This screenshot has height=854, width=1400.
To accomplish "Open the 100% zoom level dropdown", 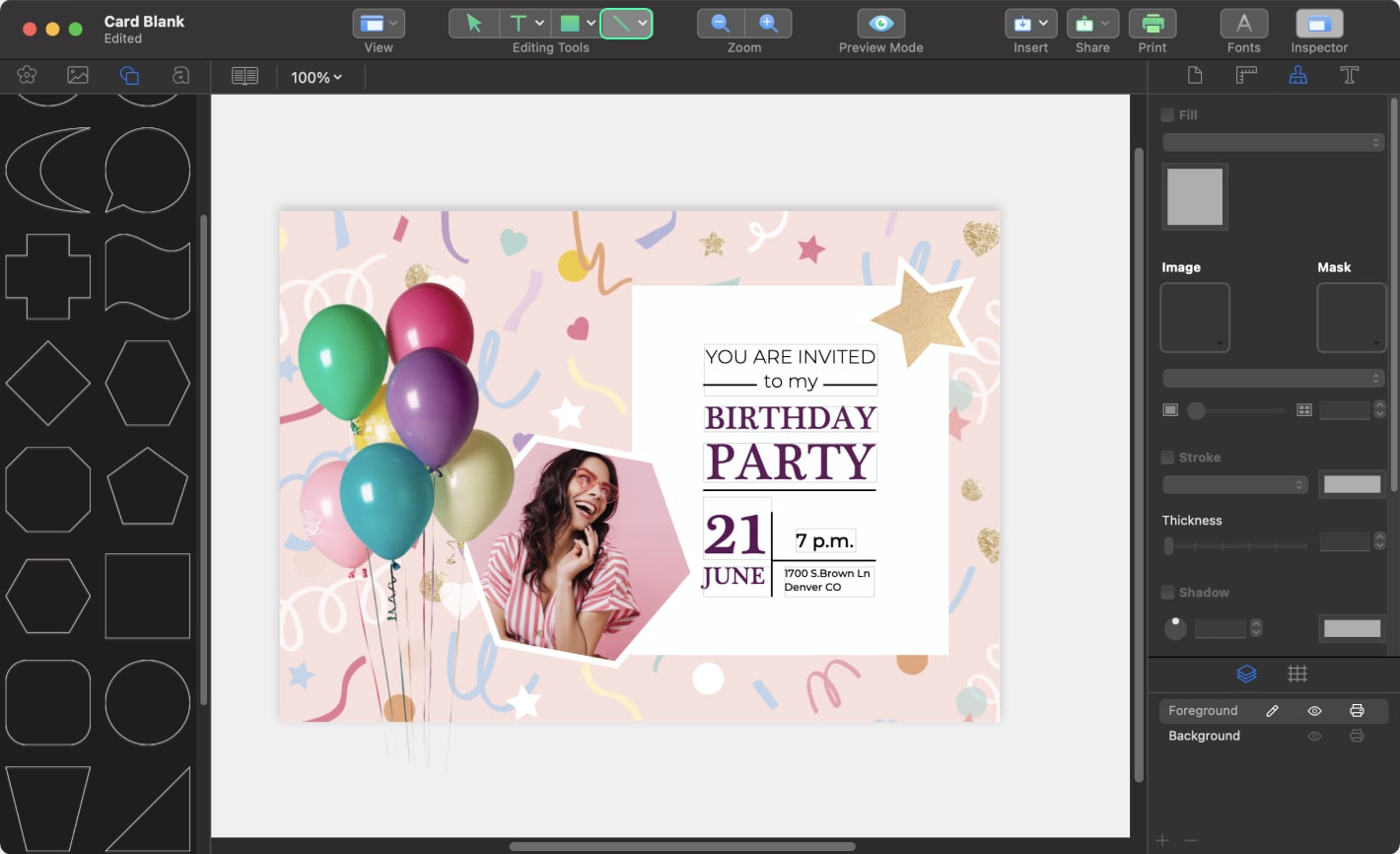I will 315,77.
